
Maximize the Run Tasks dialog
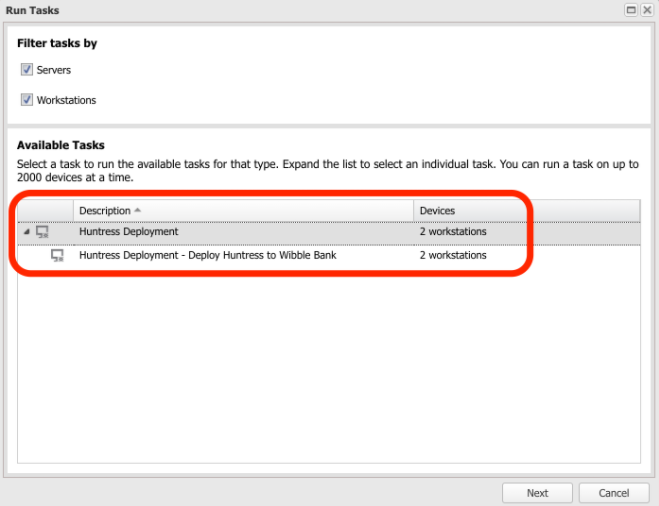(x=631, y=10)
